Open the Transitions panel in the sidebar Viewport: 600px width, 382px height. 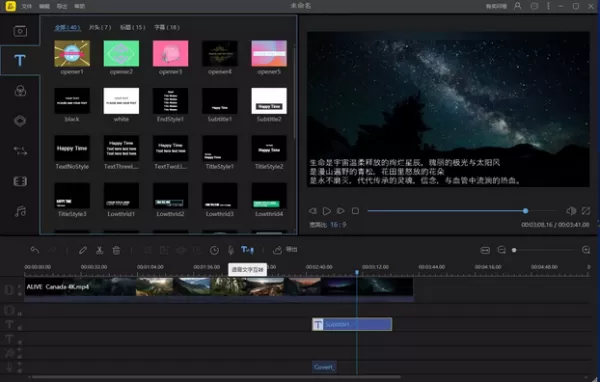coord(20,151)
